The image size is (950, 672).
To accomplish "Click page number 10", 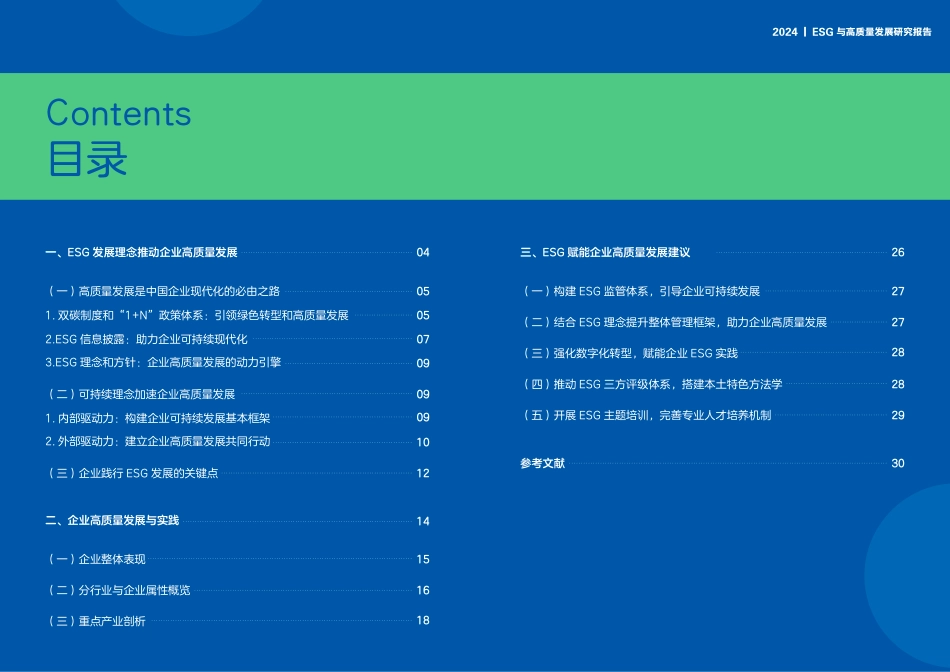I will [x=423, y=442].
